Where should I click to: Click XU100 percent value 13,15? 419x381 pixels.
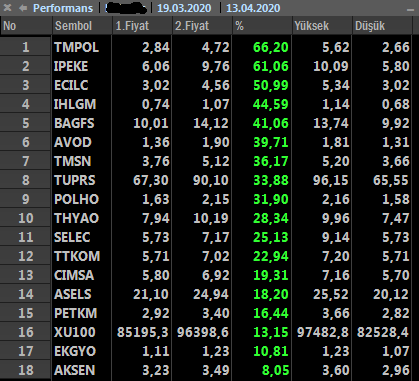tap(271, 332)
